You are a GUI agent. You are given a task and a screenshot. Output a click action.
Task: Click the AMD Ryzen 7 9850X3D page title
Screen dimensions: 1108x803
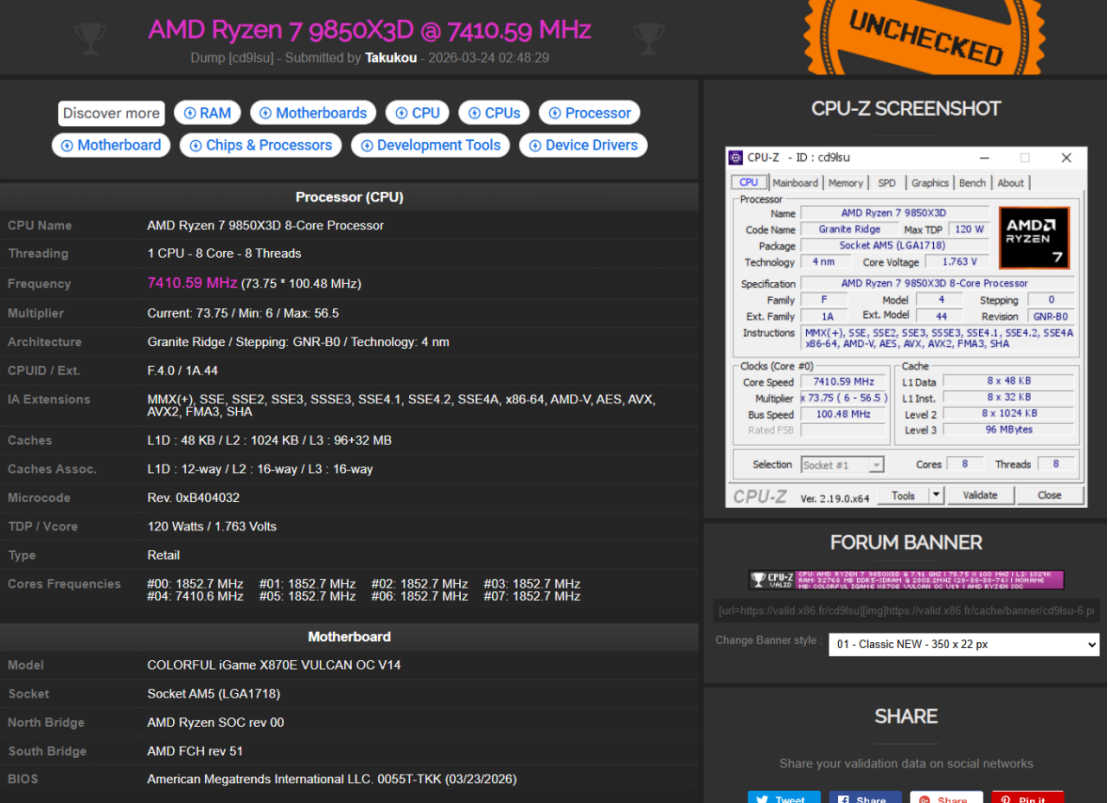tap(369, 30)
